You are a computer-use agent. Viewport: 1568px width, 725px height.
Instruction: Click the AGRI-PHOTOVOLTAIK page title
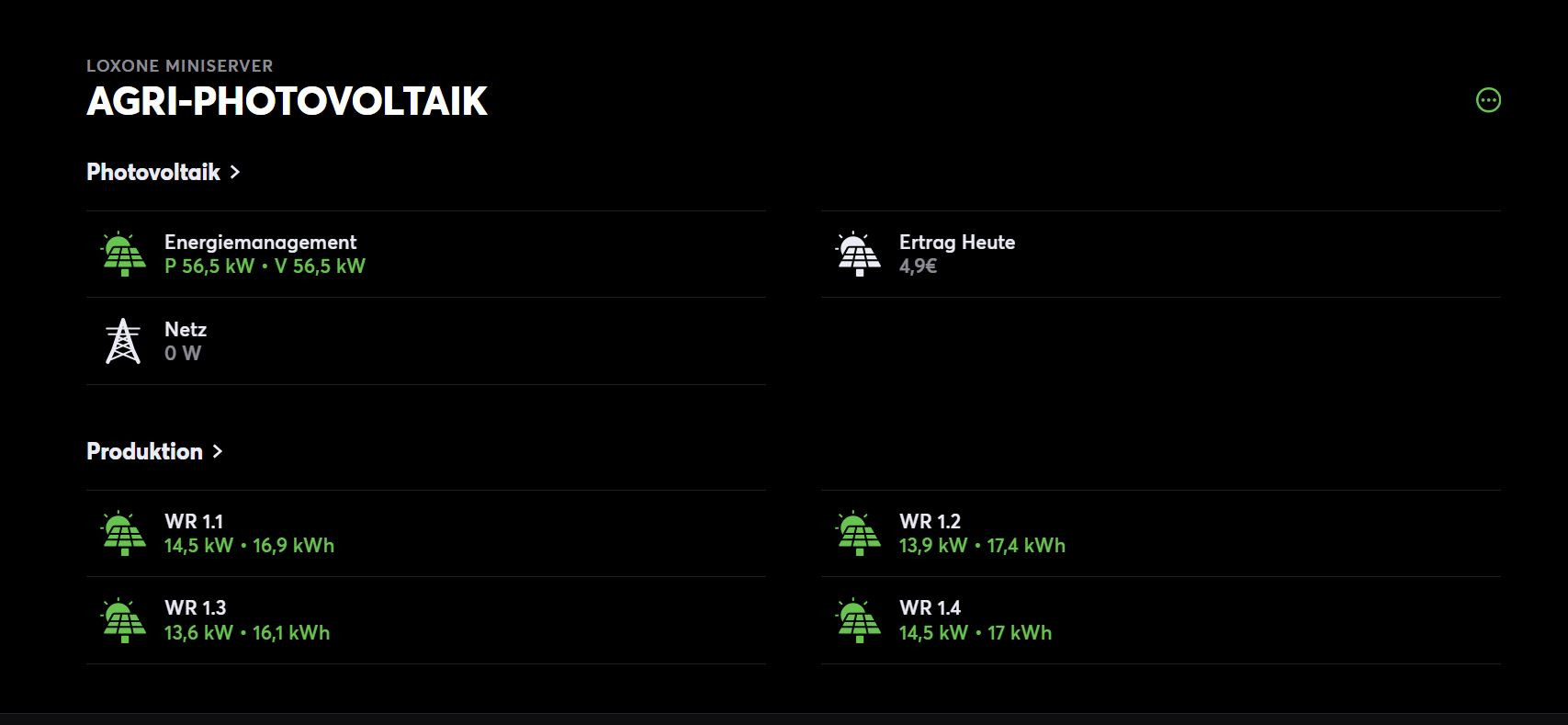click(x=287, y=101)
